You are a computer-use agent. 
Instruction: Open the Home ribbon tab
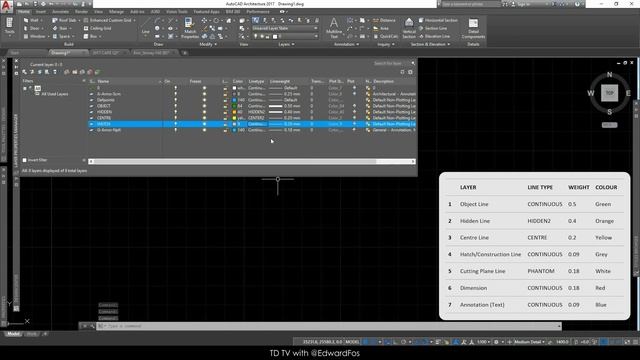24,12
